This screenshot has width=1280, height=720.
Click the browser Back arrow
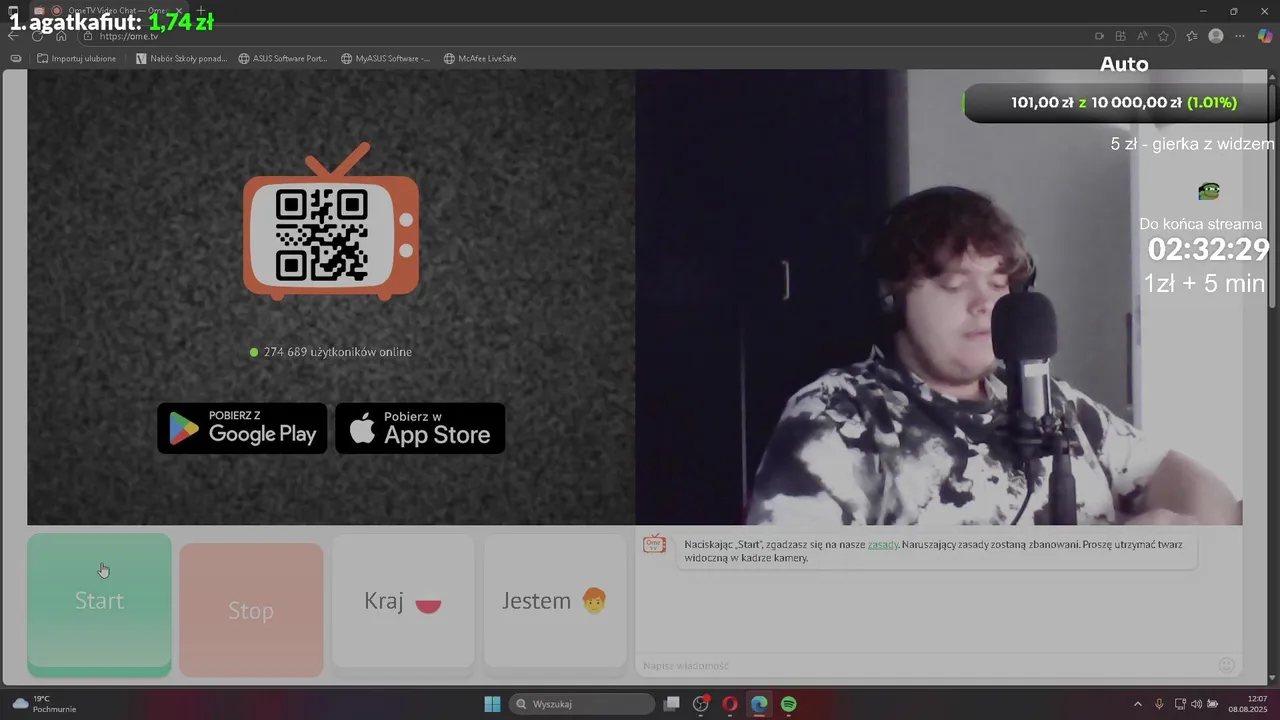(13, 36)
